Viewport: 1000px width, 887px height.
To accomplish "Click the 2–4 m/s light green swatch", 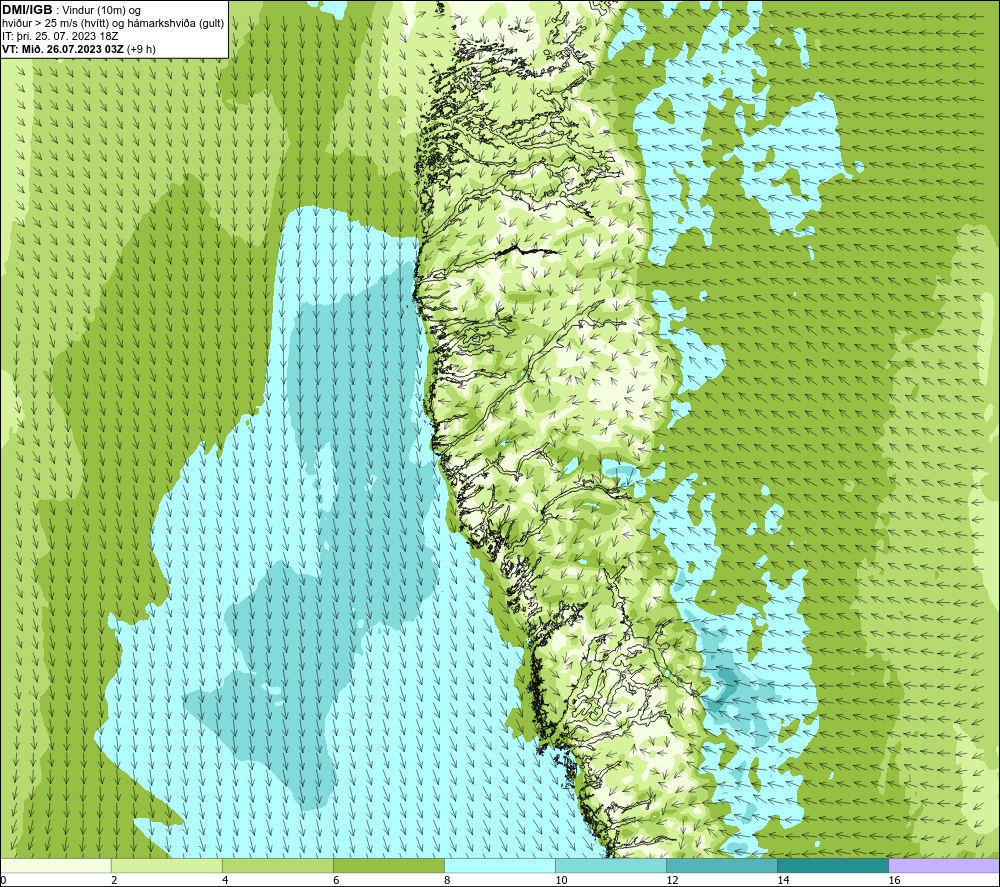I will 166,865.
